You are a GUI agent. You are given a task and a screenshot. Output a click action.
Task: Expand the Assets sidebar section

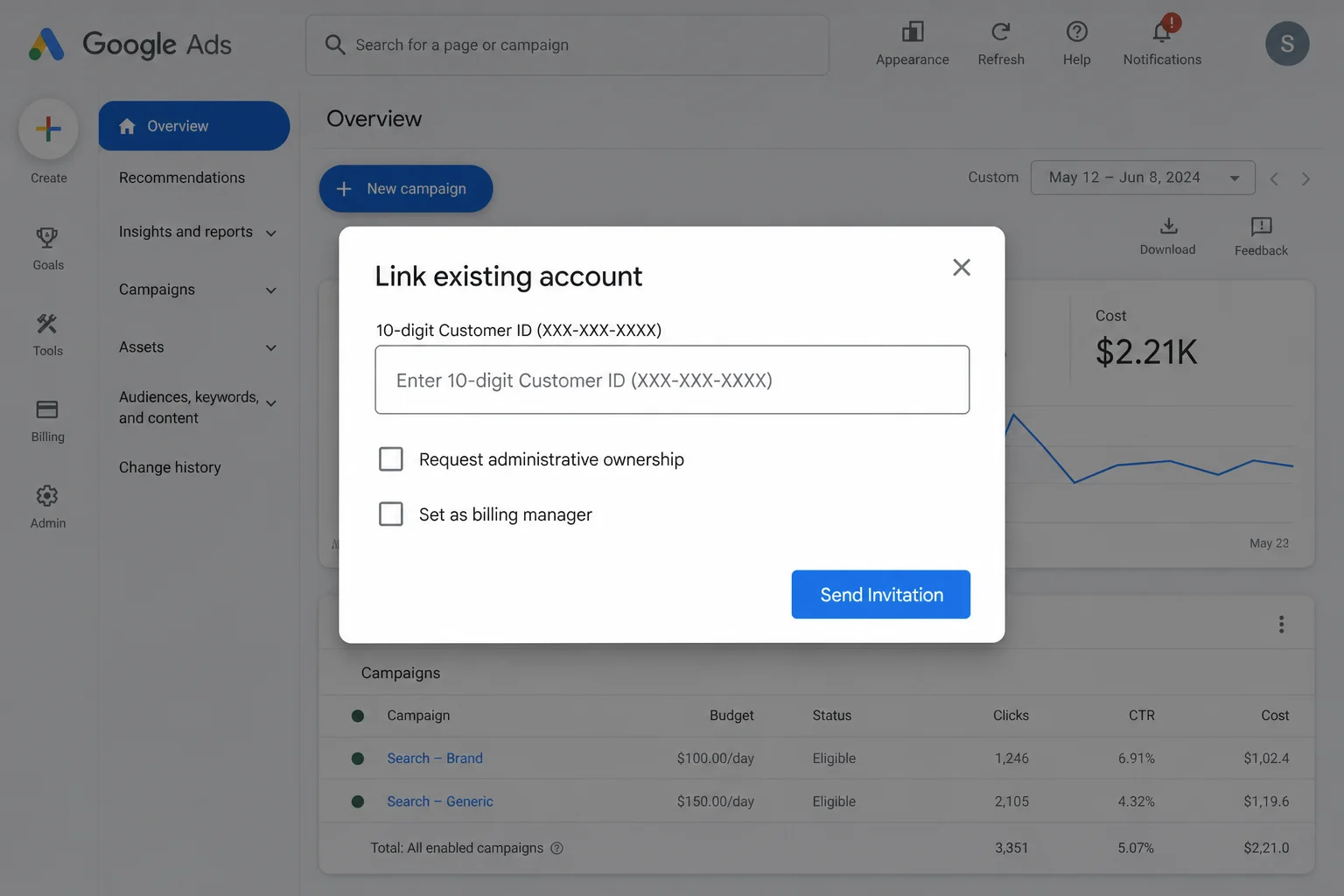tap(270, 348)
